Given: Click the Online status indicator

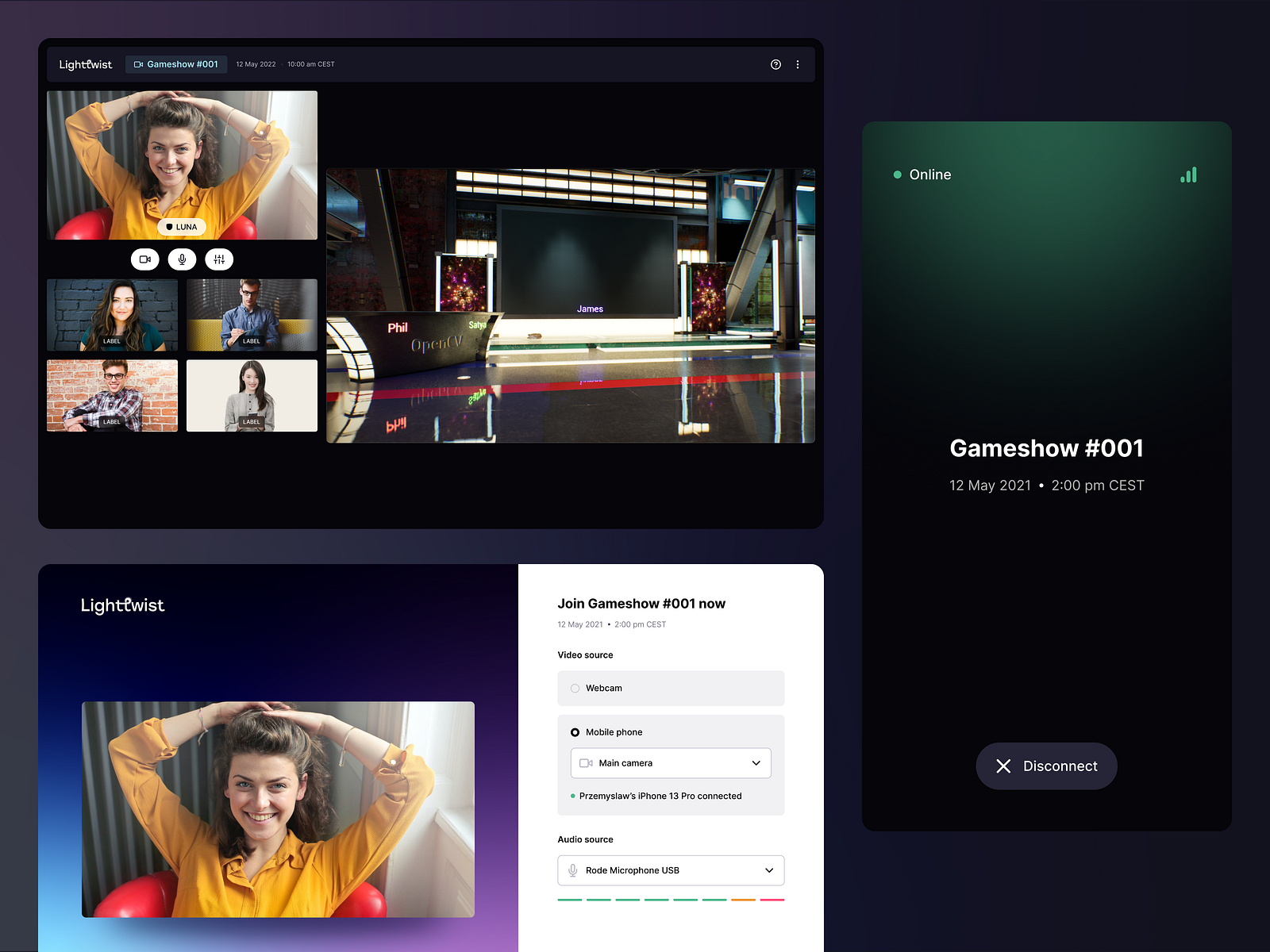Looking at the screenshot, I should pos(922,175).
